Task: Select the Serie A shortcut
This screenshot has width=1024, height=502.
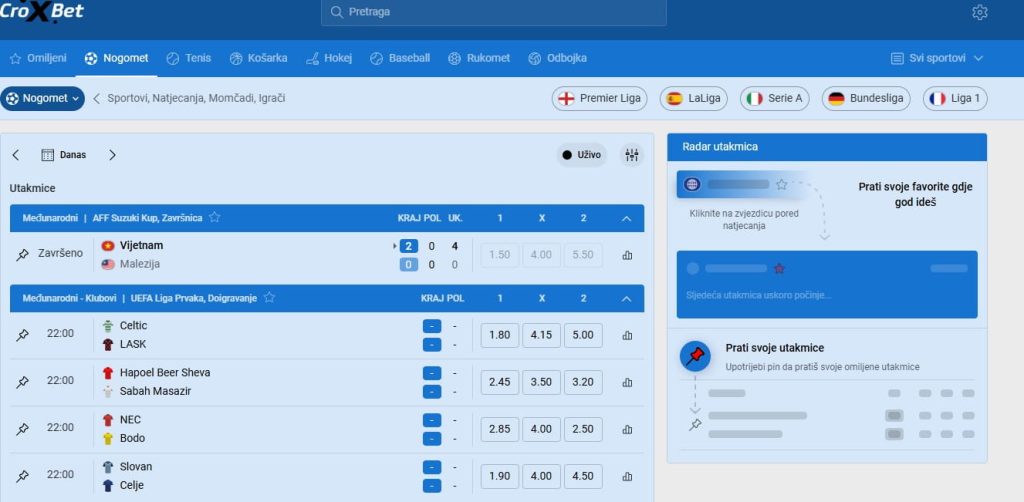Action: coord(775,99)
